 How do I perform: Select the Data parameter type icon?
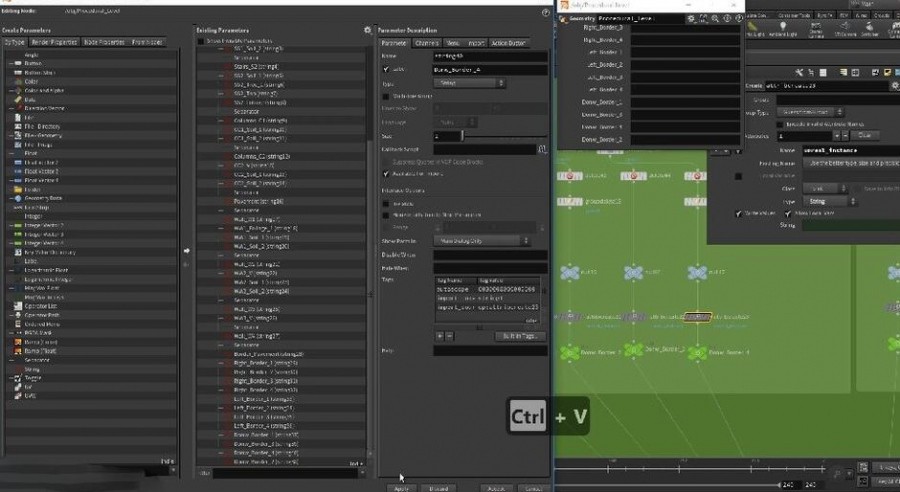click(x=18, y=99)
